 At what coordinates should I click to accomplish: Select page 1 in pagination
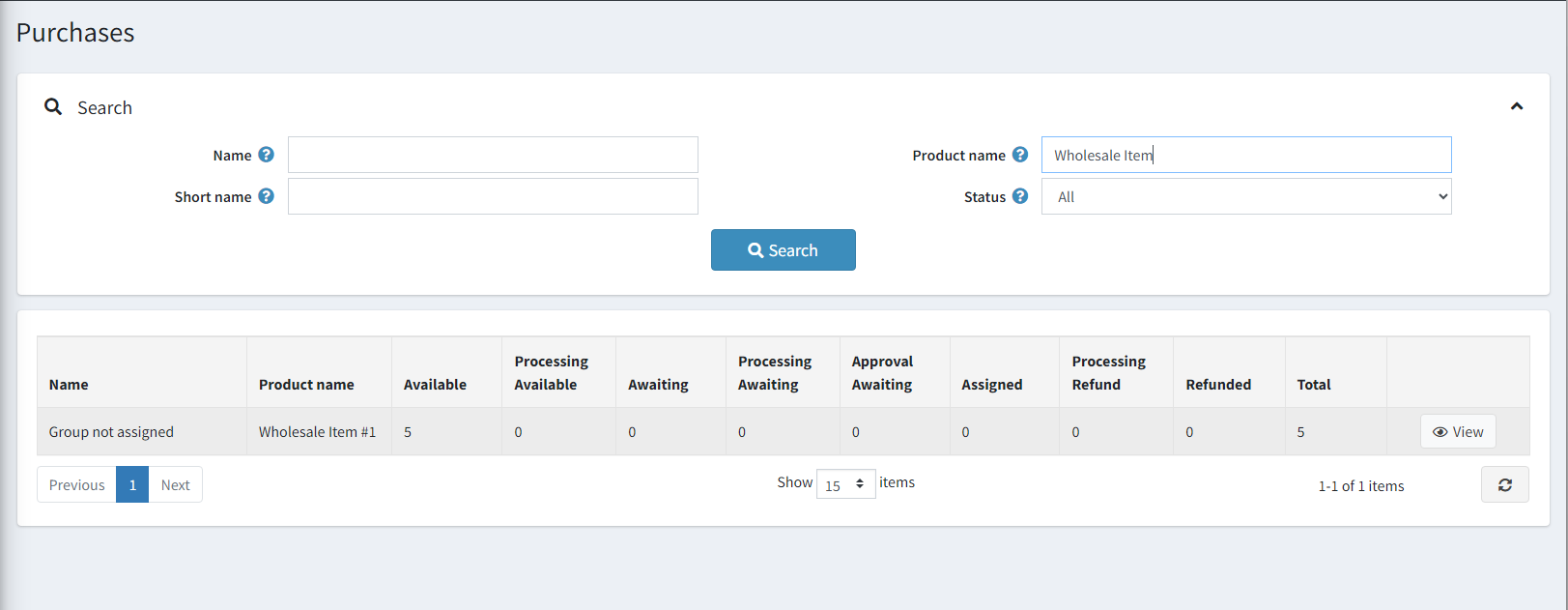coord(132,485)
